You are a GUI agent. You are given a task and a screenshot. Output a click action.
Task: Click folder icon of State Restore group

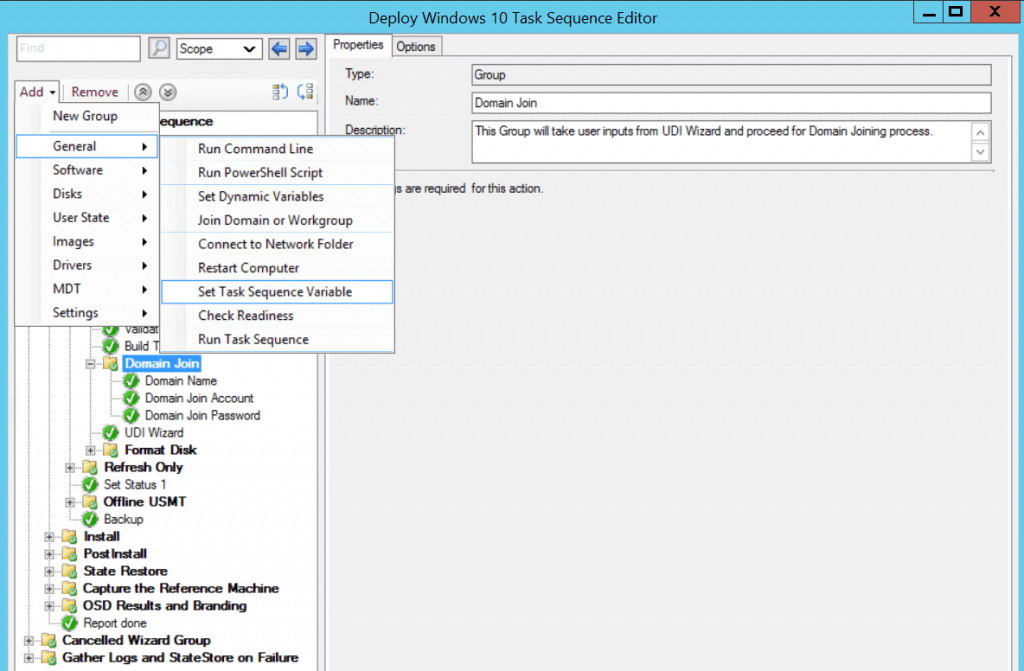click(69, 571)
